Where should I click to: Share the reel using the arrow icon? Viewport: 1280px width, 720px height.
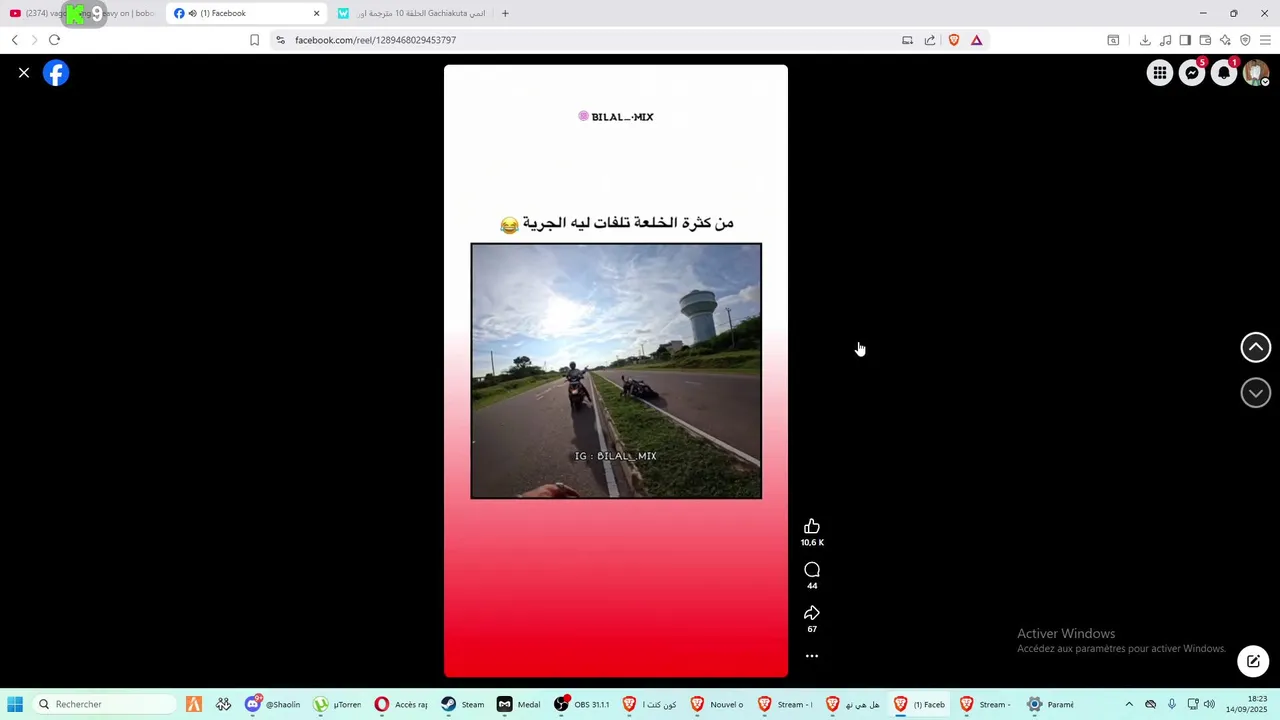pos(812,613)
